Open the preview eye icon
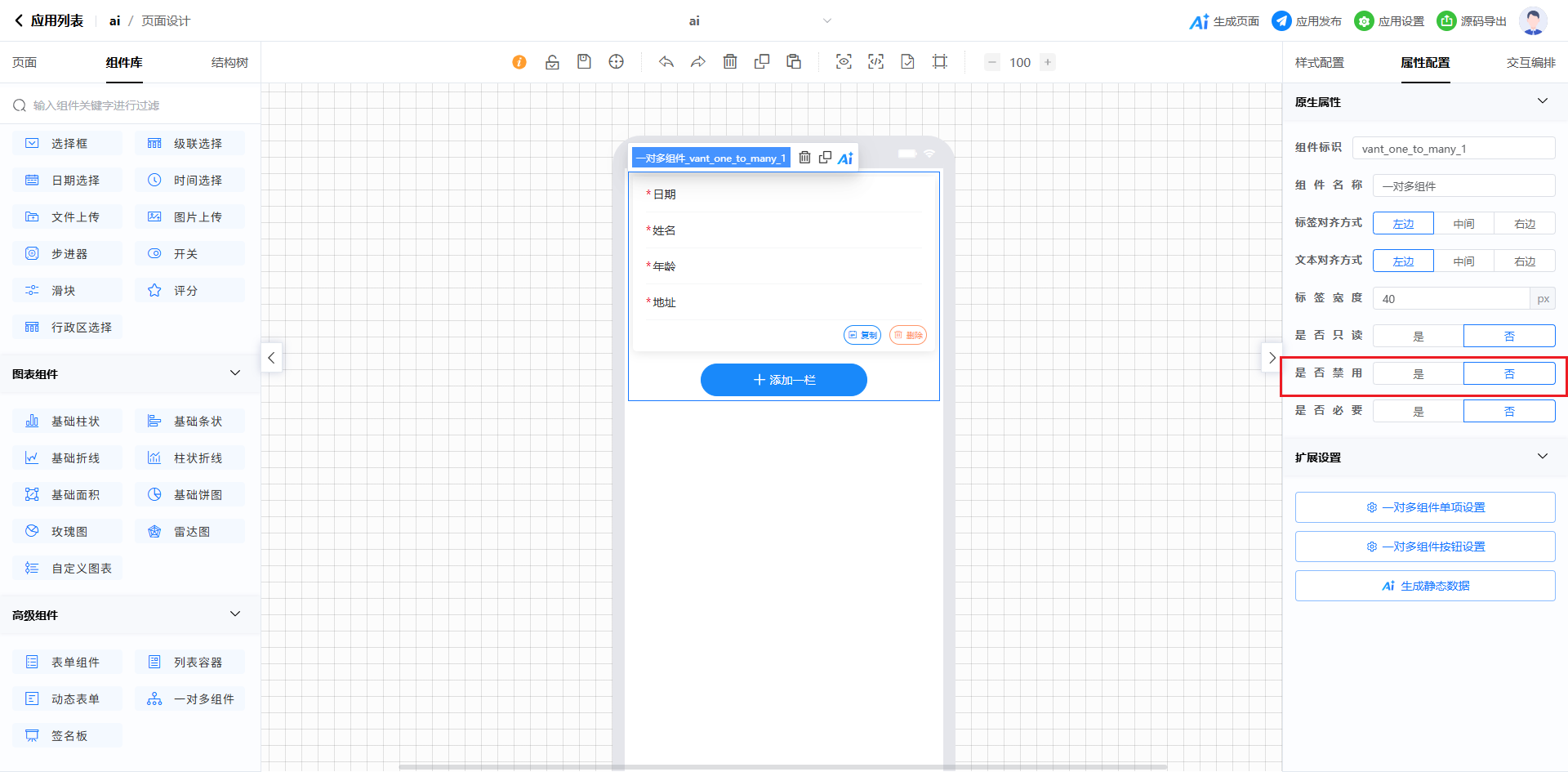 [x=844, y=62]
